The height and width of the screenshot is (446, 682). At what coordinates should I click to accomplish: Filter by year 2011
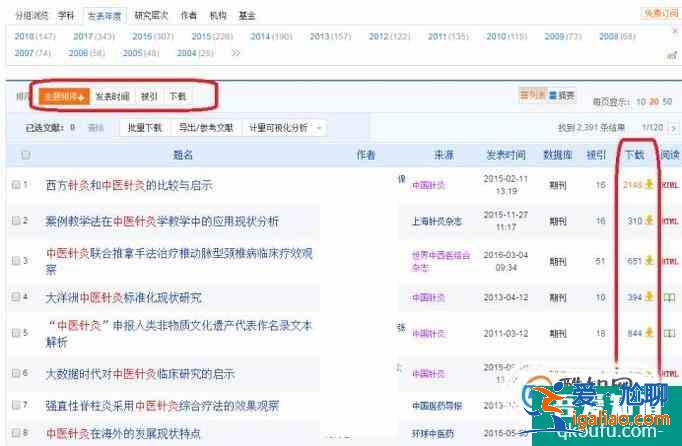(448, 36)
